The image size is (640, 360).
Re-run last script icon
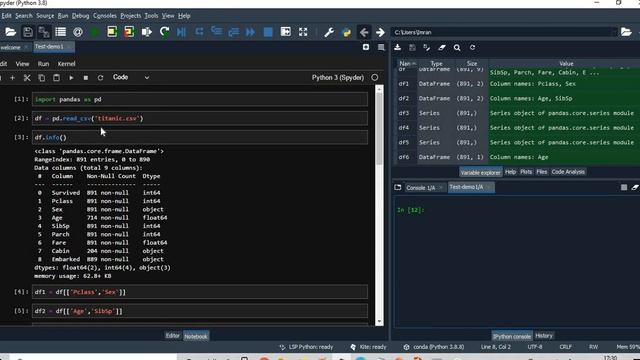click(164, 32)
